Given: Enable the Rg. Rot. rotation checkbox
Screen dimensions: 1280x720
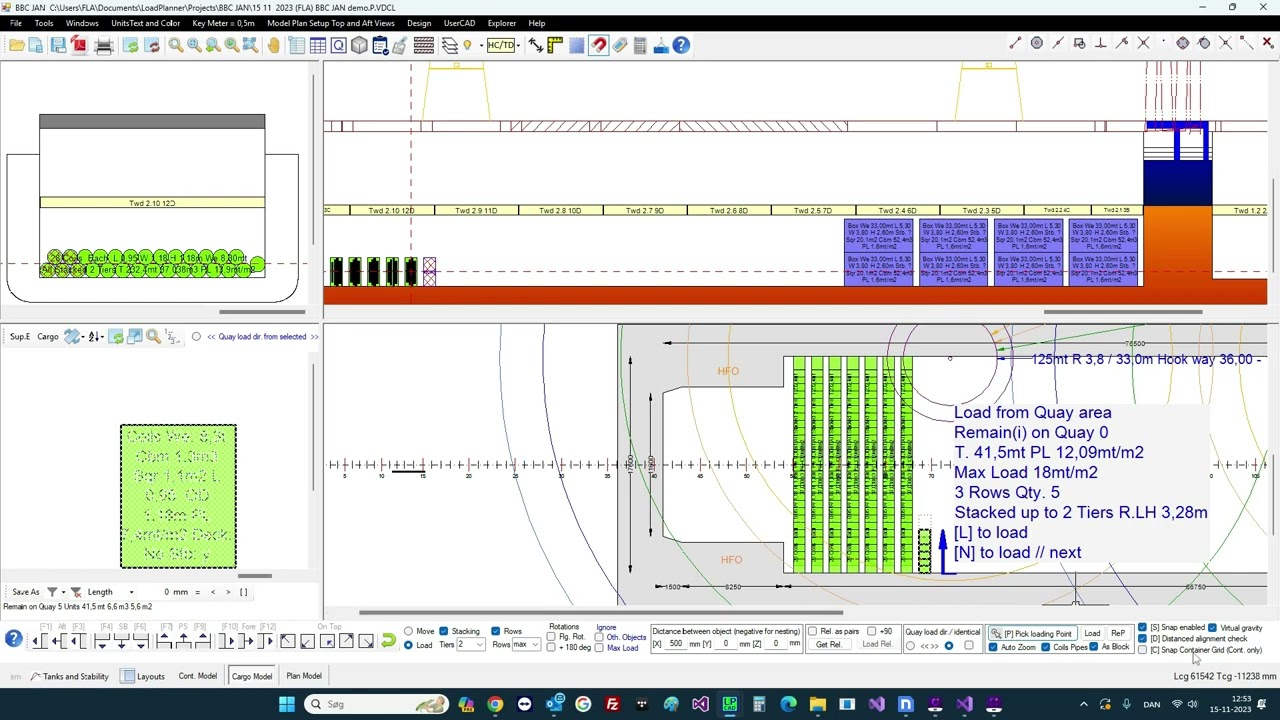Looking at the screenshot, I should [550, 637].
